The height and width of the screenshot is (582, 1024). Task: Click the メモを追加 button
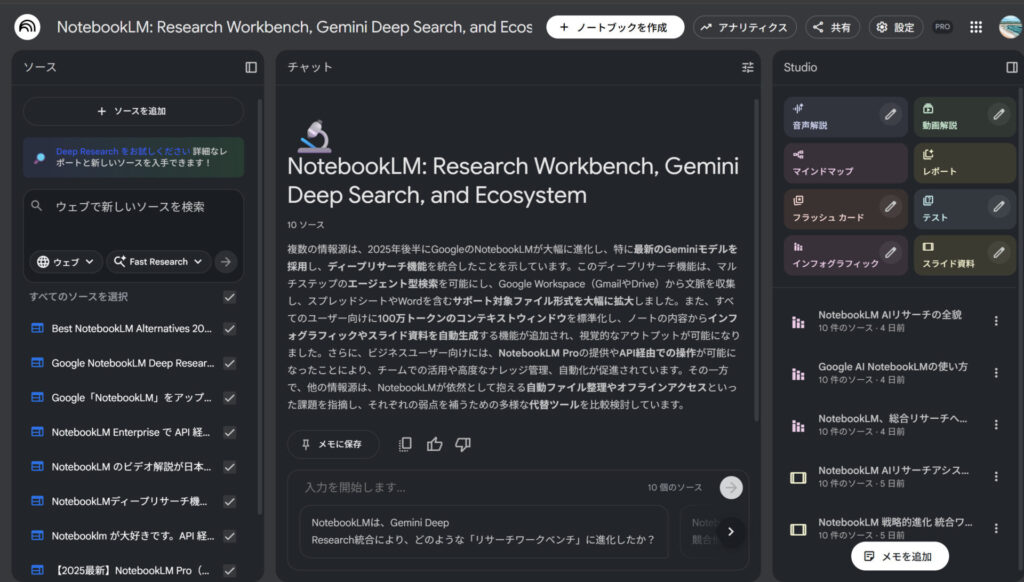pos(899,556)
